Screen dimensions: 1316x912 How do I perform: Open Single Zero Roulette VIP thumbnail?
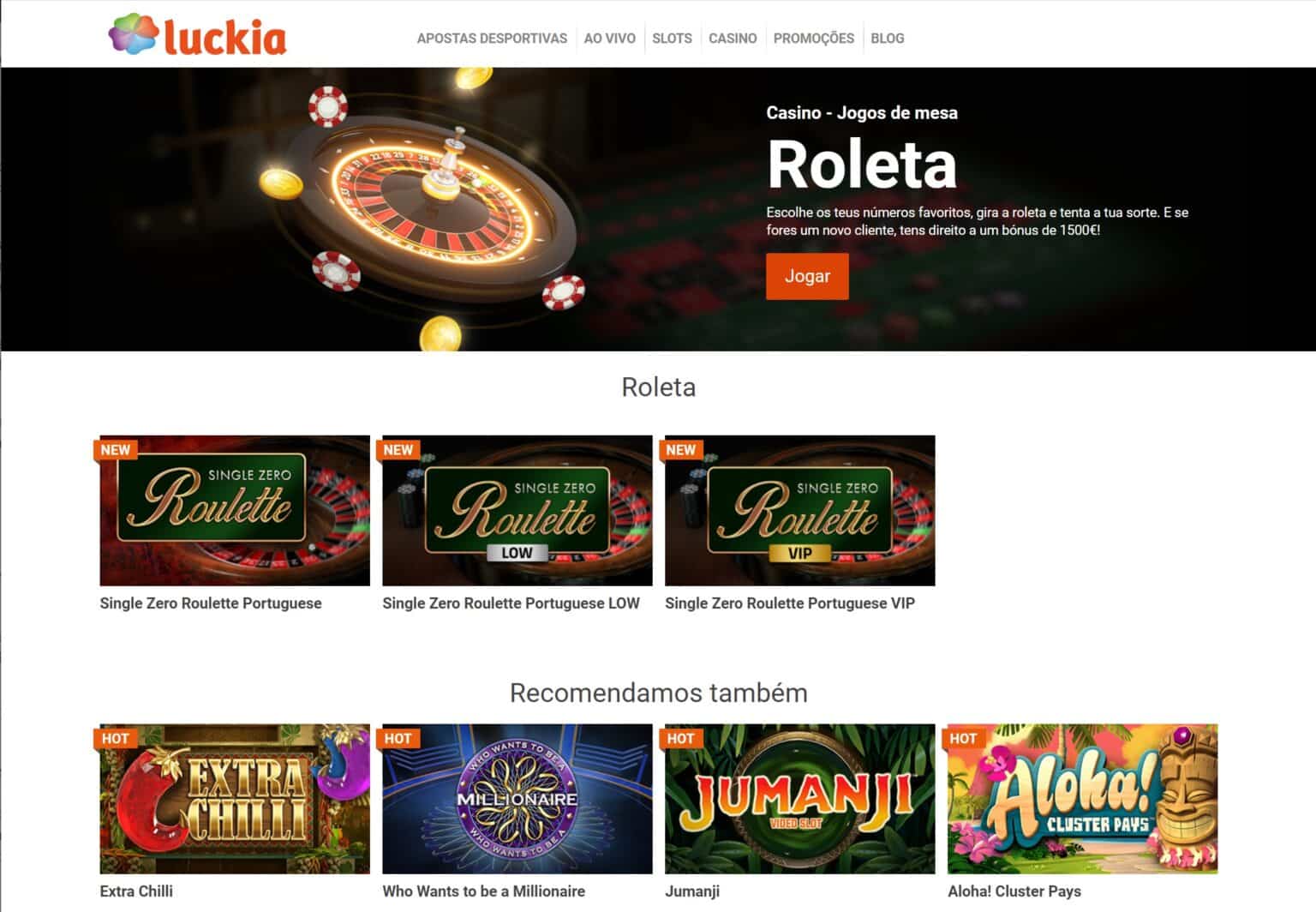800,511
